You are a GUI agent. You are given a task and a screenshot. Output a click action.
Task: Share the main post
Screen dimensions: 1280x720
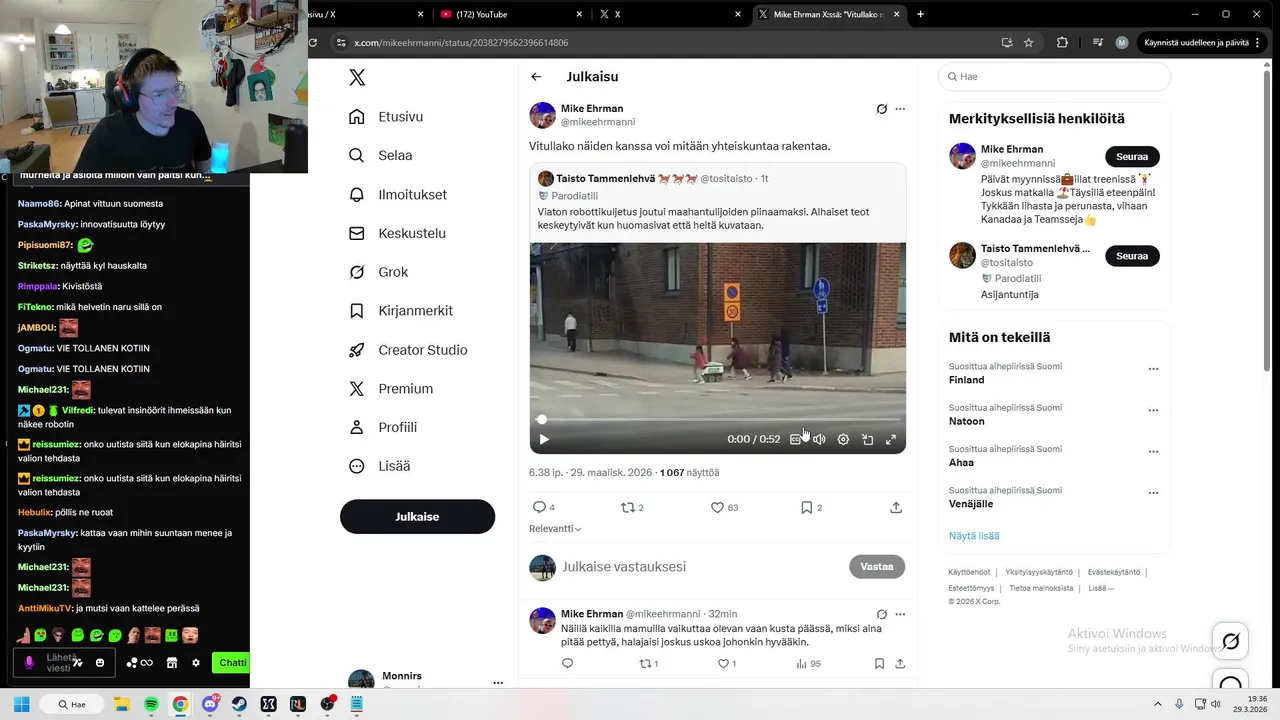[x=896, y=508]
